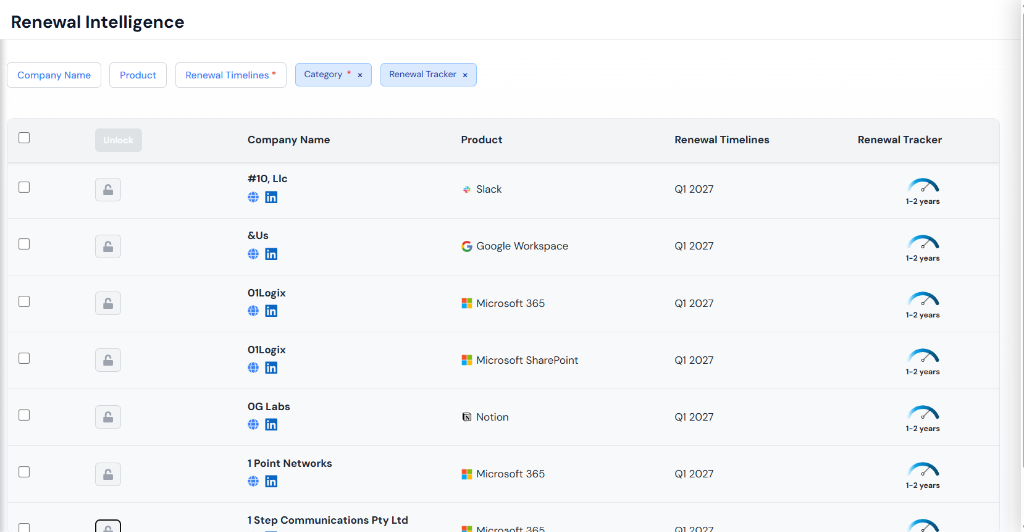Open LinkedIn icon for 0G Labs
The width and height of the screenshot is (1024, 532).
pos(271,424)
